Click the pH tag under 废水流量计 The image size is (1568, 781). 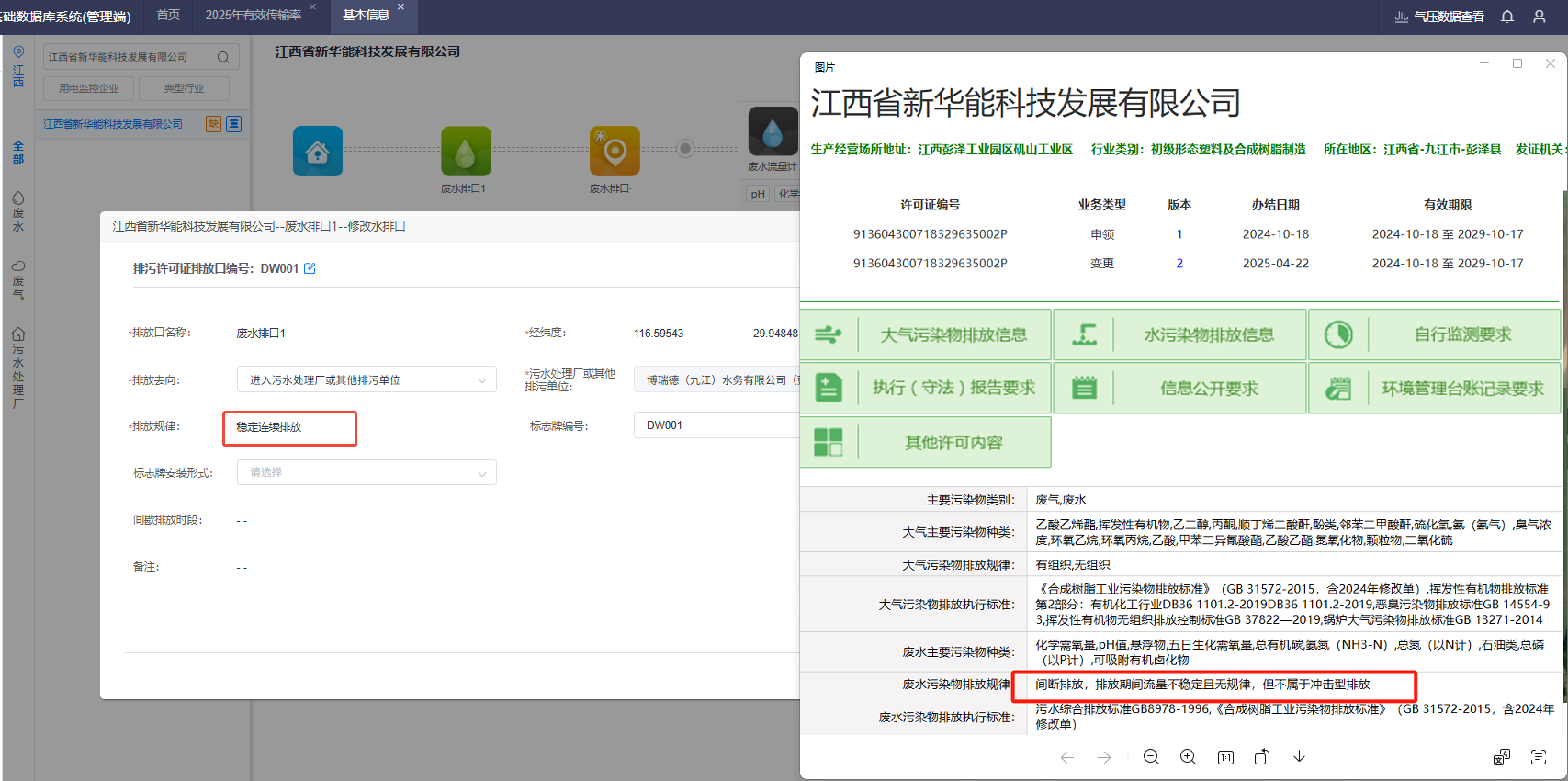click(758, 194)
